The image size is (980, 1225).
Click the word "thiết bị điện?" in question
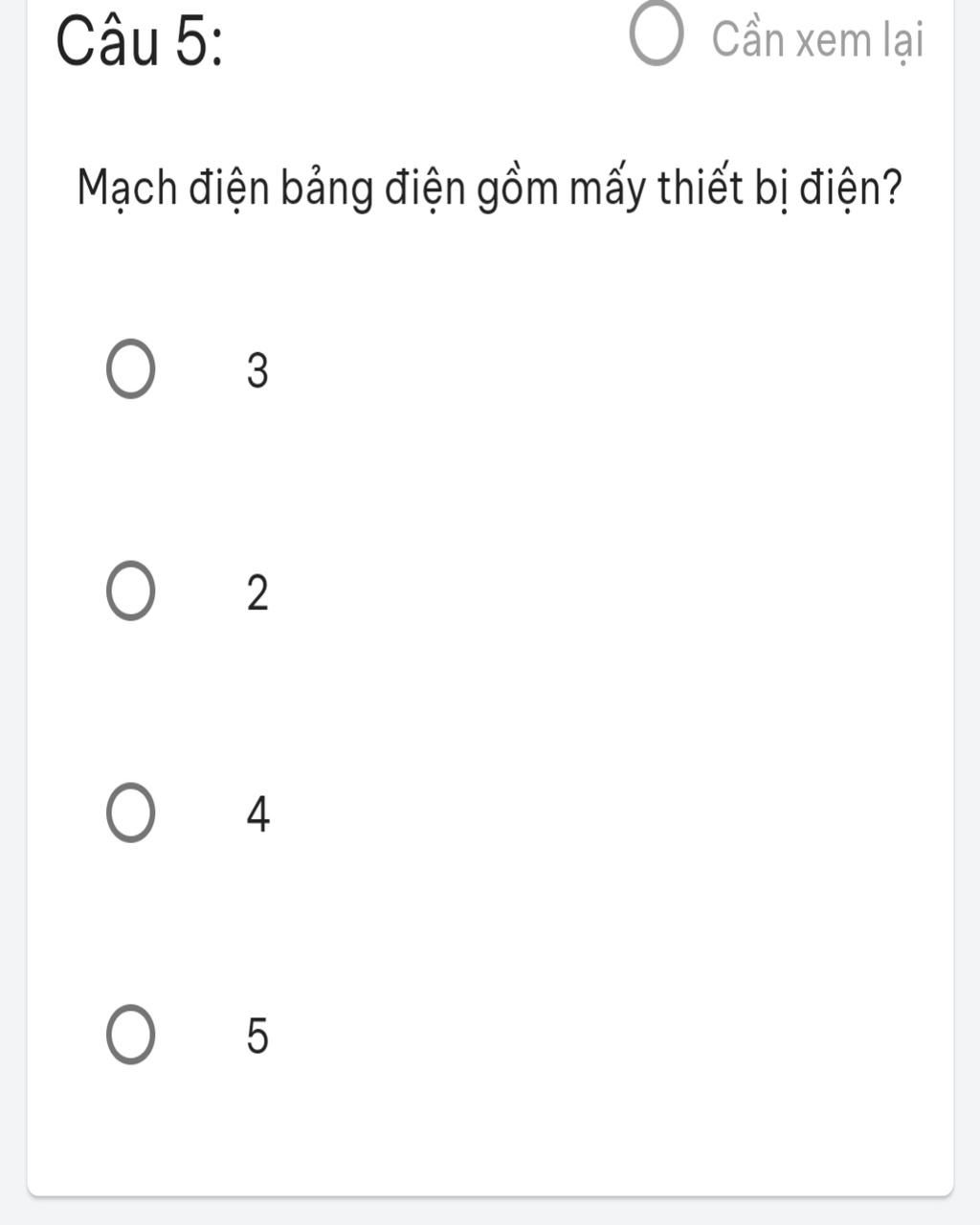tap(781, 189)
